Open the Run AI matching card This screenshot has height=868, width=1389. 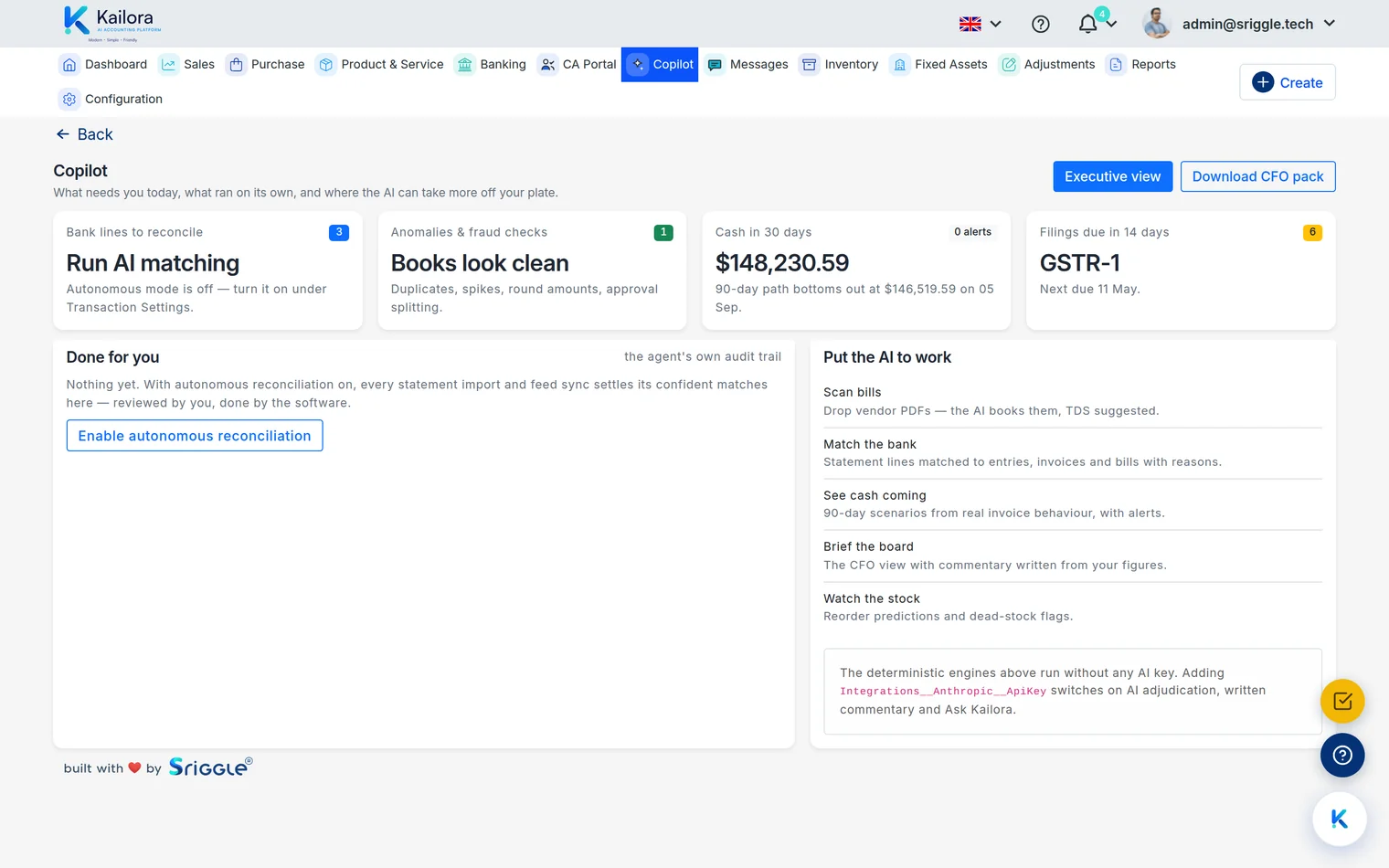pos(207,270)
